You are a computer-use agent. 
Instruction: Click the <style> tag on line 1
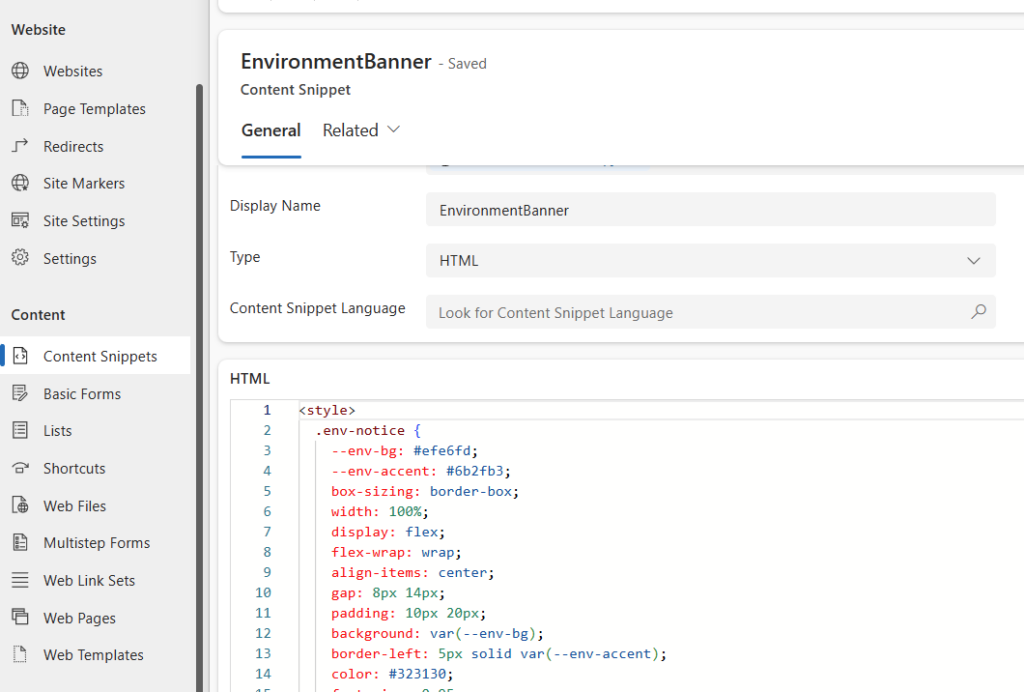coord(327,410)
